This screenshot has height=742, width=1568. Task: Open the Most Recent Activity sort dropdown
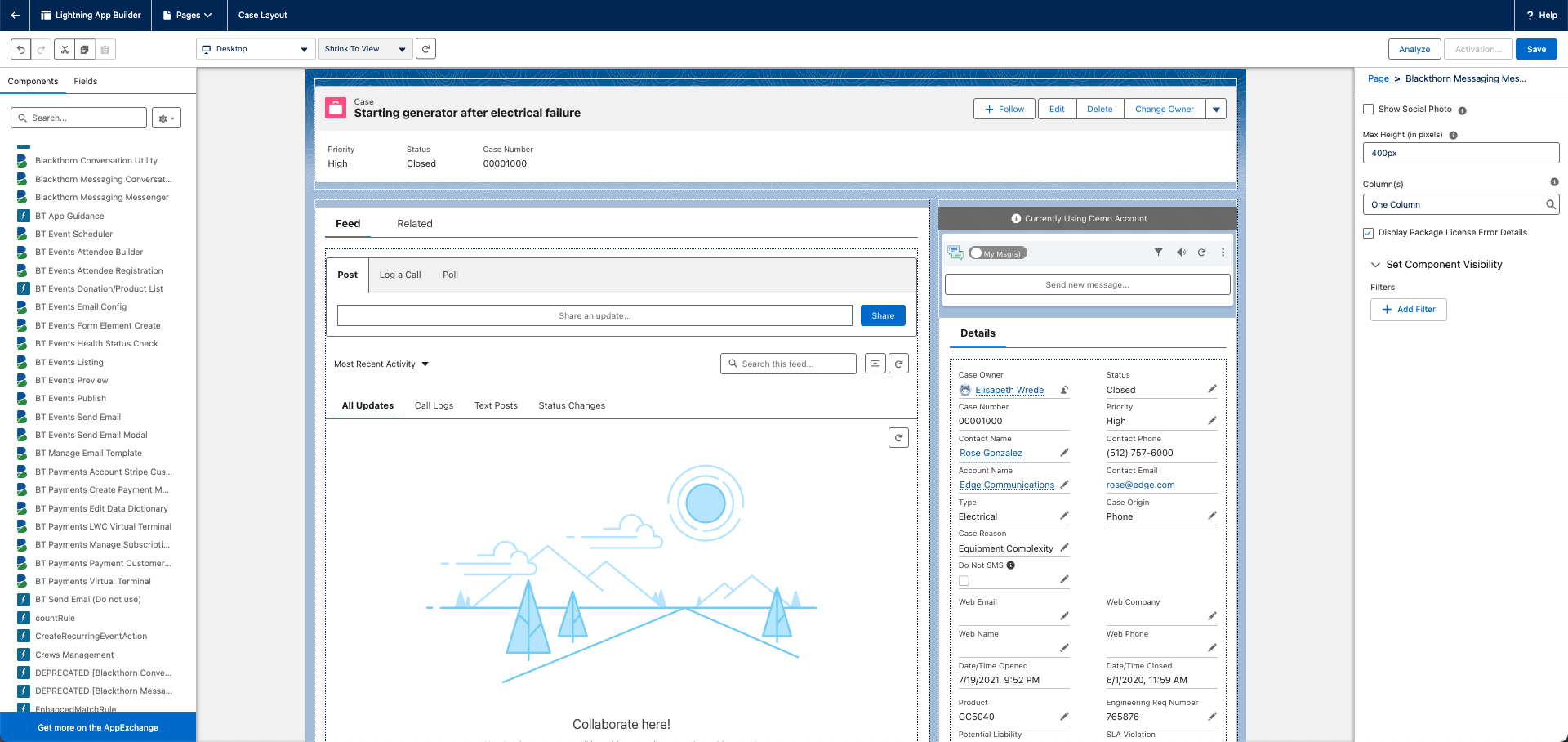381,364
